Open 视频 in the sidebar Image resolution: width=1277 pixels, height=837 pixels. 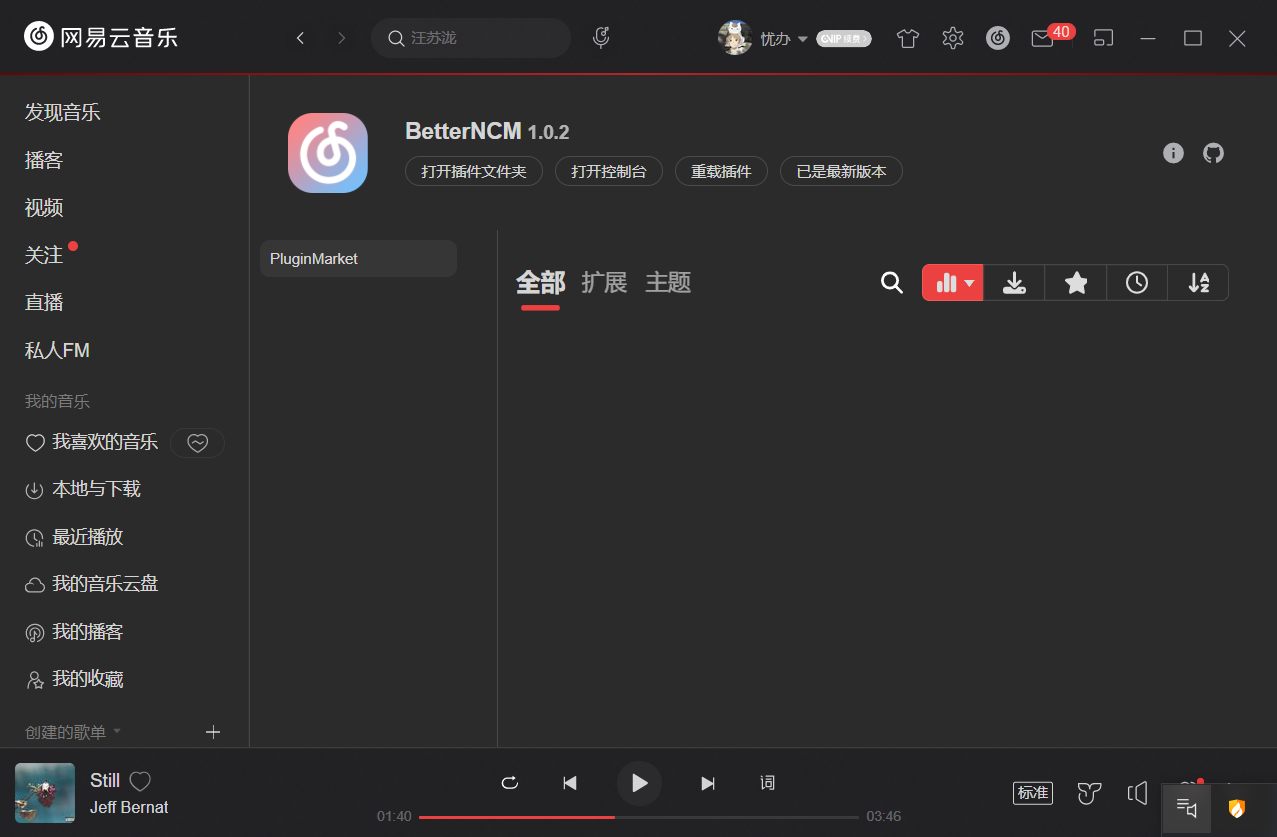[x=44, y=207]
